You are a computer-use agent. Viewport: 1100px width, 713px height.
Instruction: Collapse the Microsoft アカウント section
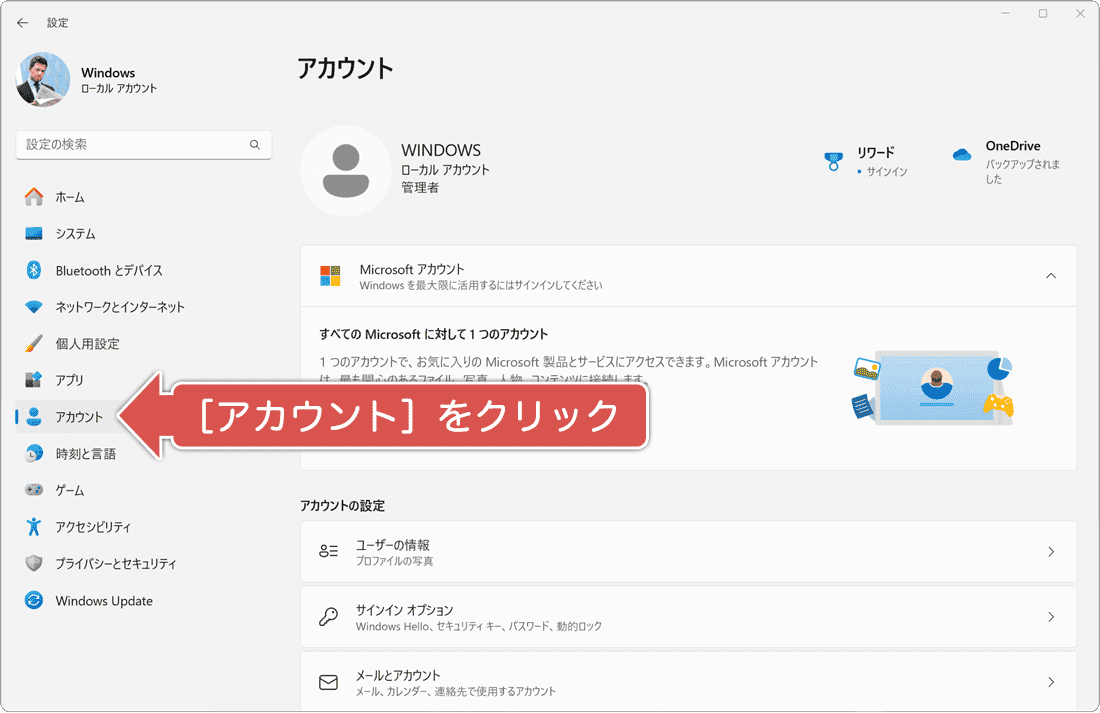pos(1050,275)
